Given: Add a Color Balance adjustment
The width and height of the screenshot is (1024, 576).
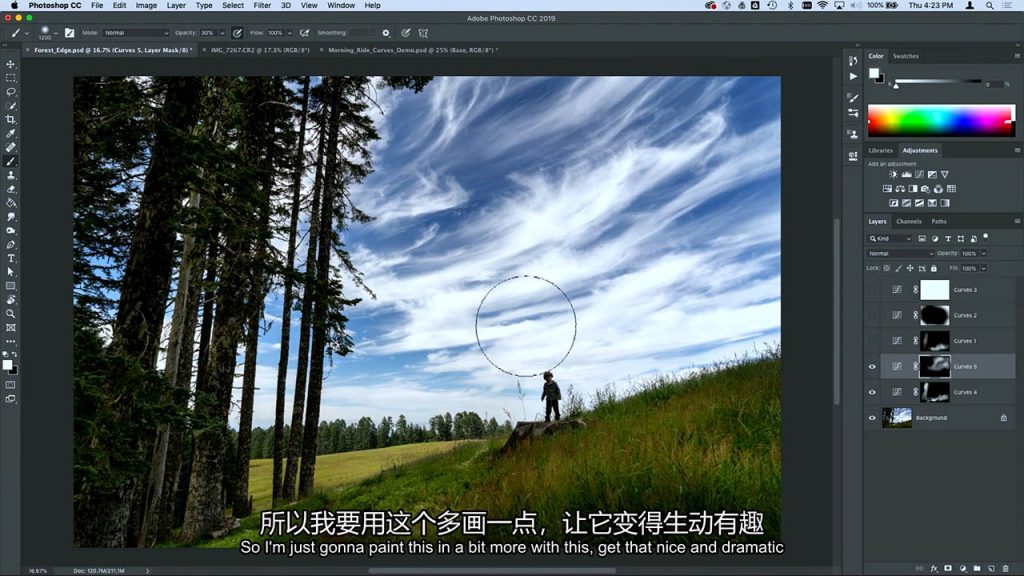Looking at the screenshot, I should pyautogui.click(x=900, y=189).
